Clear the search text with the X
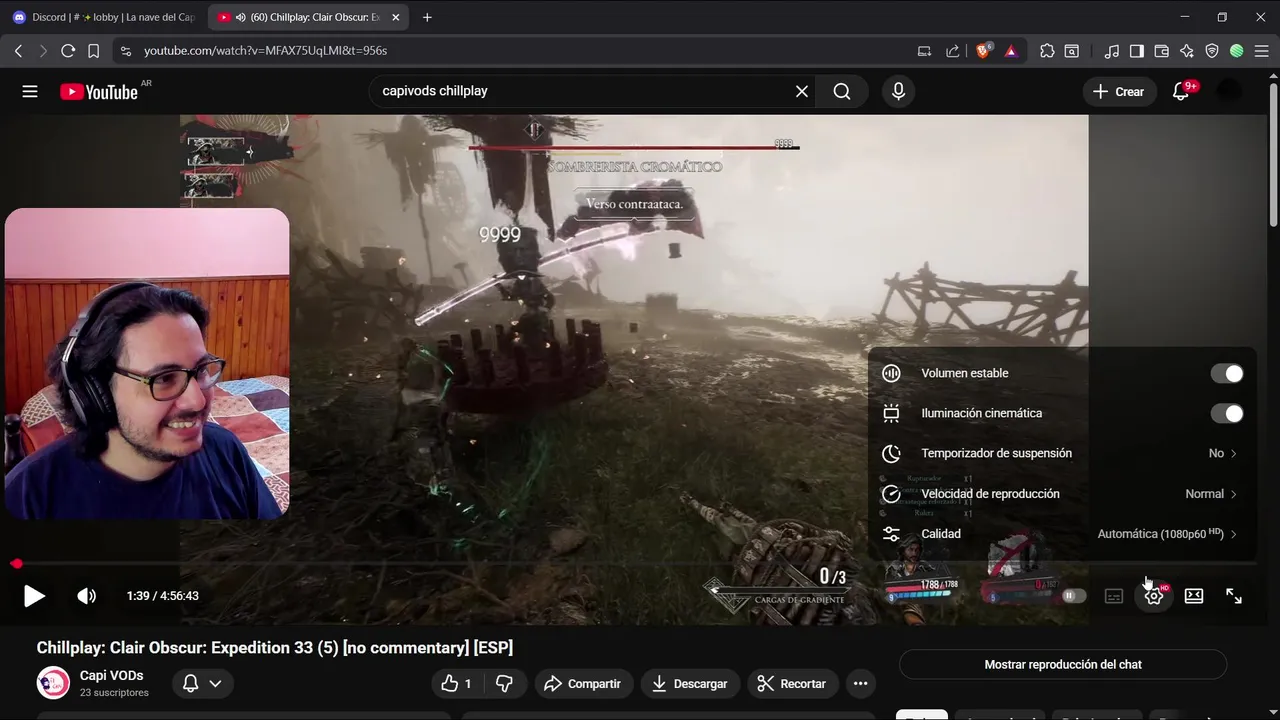Viewport: 1280px width, 720px height. [x=802, y=91]
